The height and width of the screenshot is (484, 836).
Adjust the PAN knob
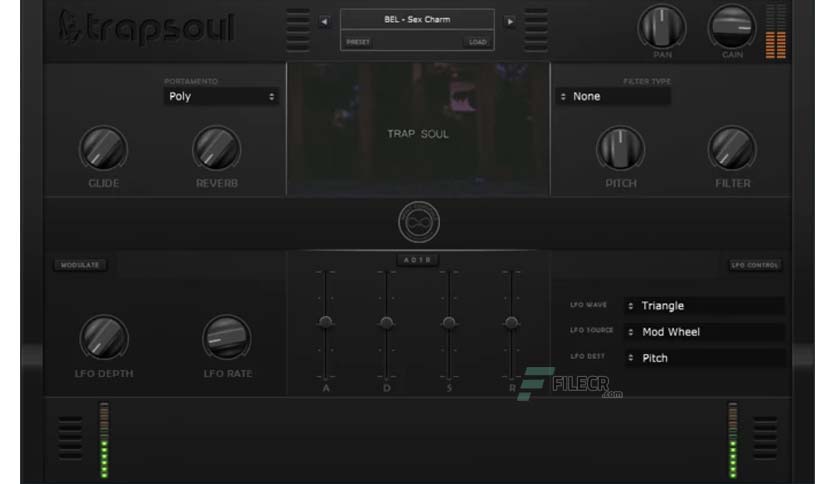662,27
